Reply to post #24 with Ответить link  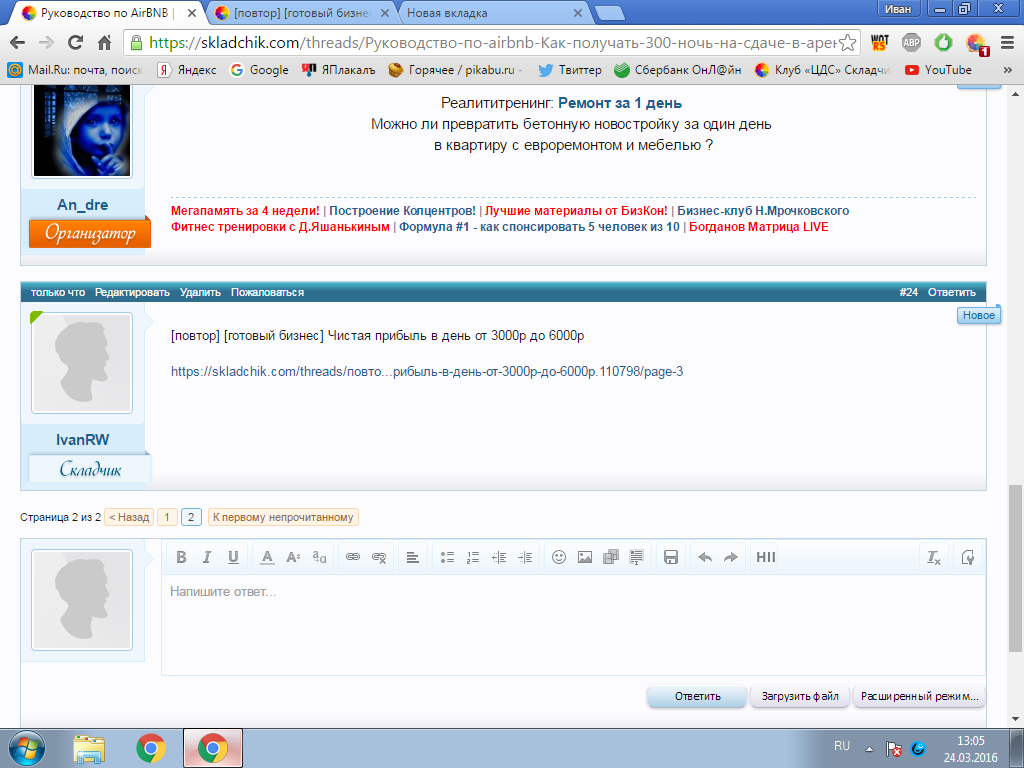click(952, 293)
